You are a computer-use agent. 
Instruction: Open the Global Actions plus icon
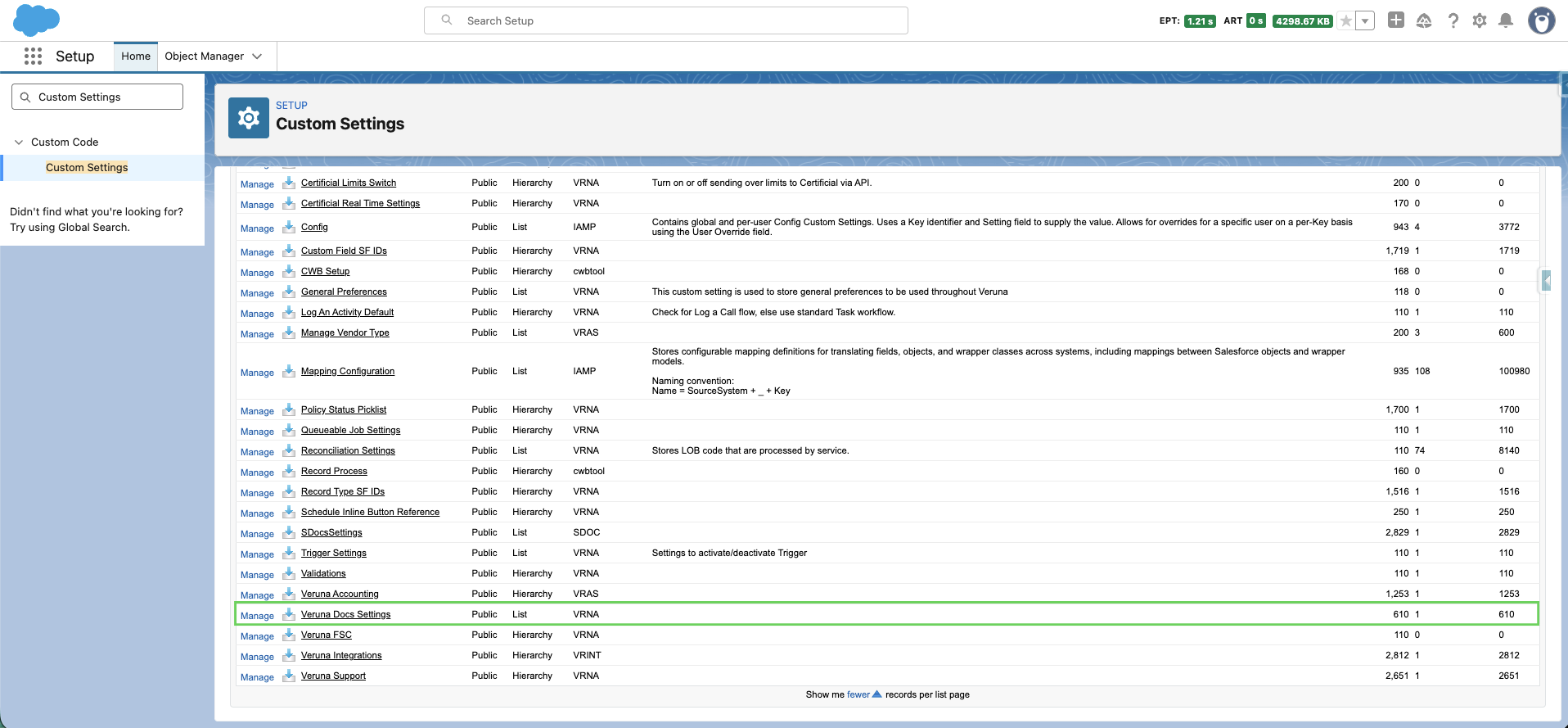[x=1396, y=20]
